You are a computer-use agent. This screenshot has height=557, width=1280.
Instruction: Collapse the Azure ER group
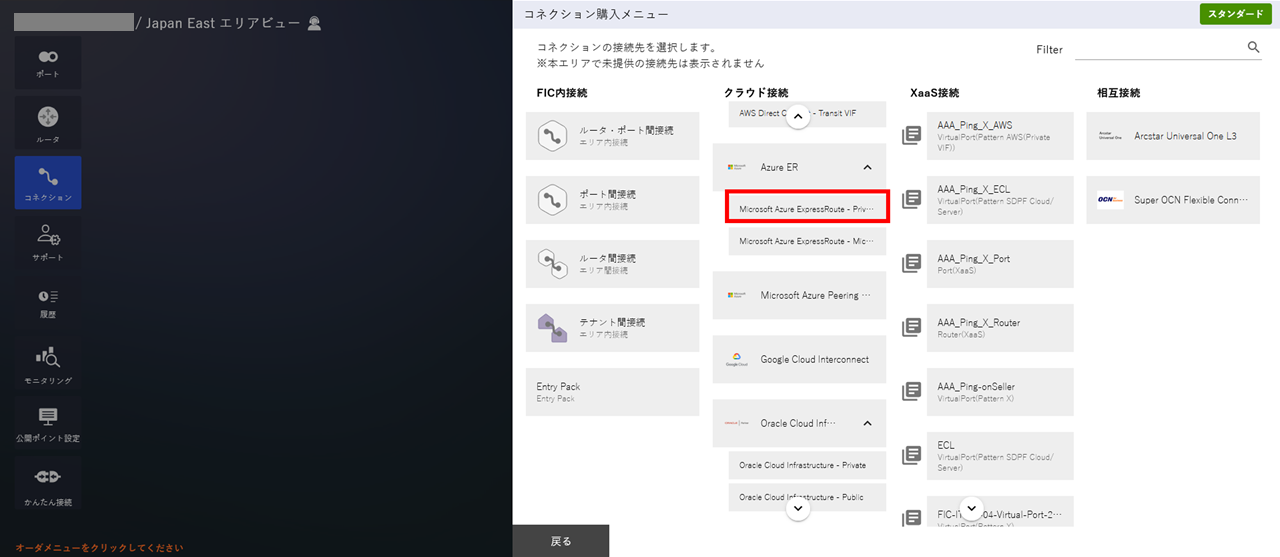(x=867, y=167)
